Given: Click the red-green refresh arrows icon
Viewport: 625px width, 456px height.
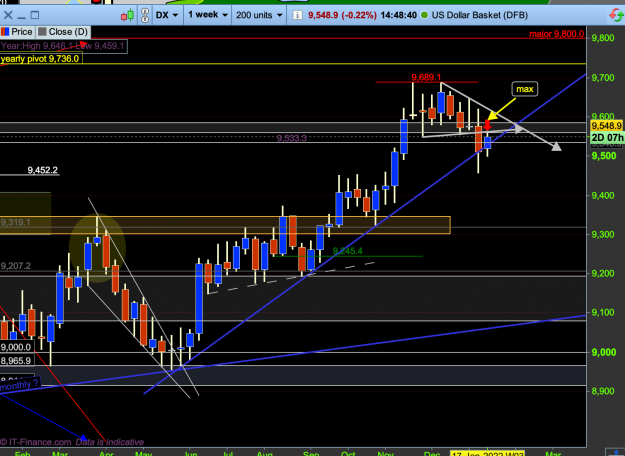Looking at the screenshot, I should pos(616,15).
